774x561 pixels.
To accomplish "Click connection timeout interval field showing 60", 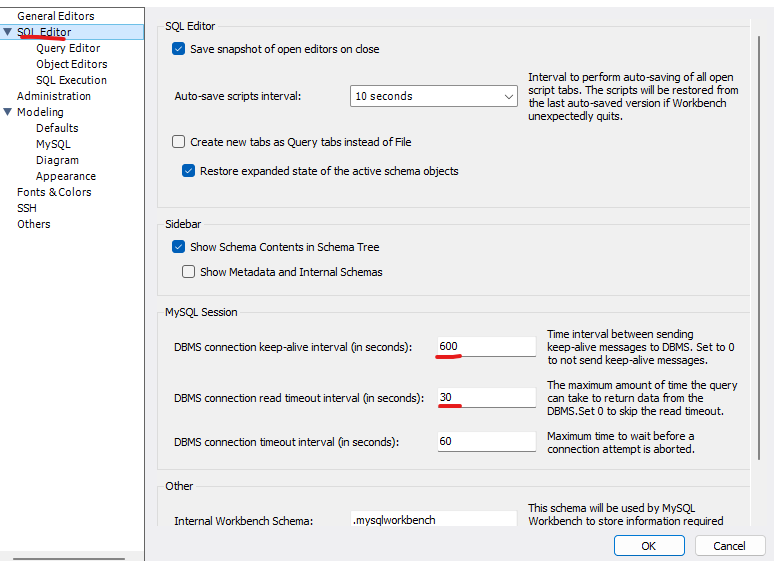I will (x=486, y=441).
